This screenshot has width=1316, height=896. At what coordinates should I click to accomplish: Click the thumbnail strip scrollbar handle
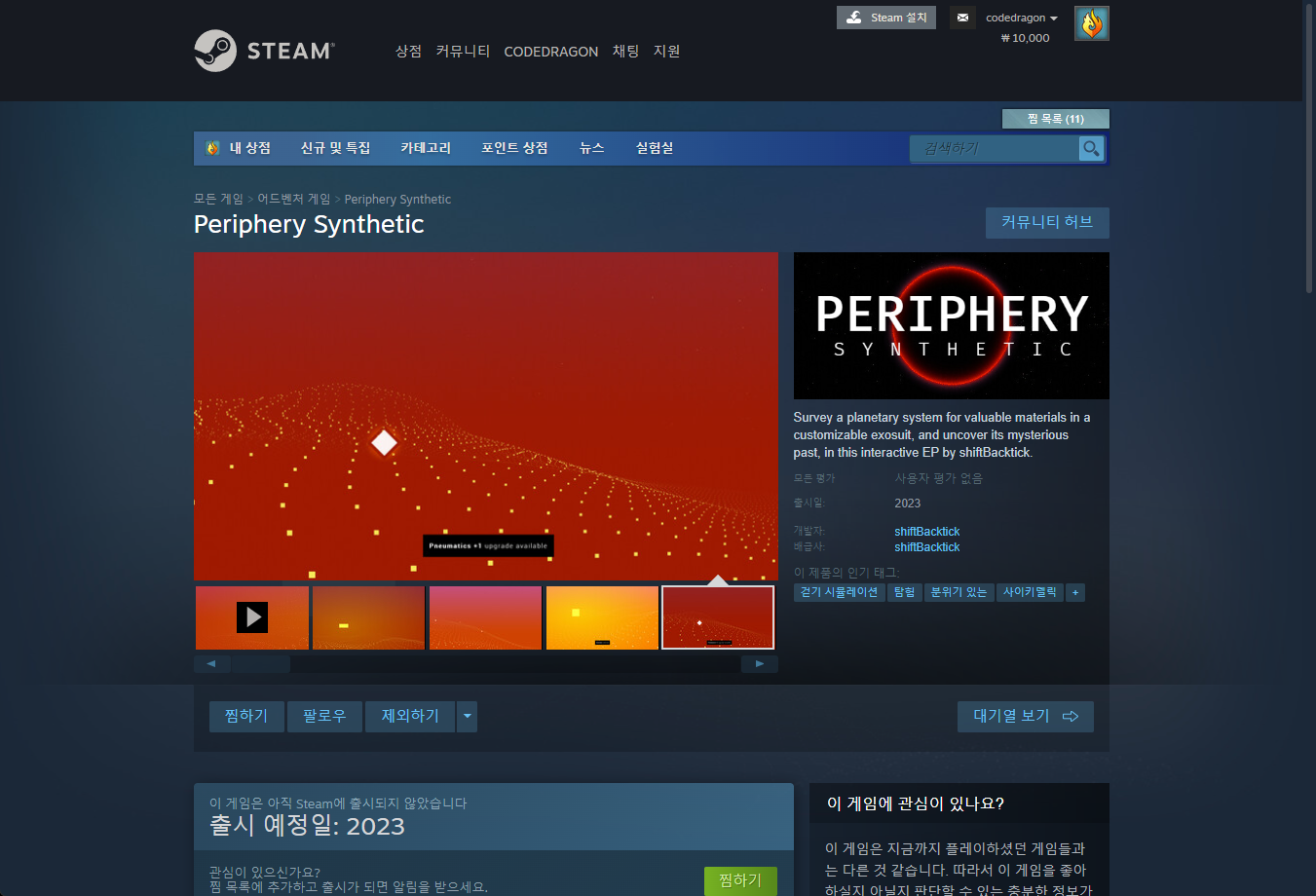pos(260,664)
